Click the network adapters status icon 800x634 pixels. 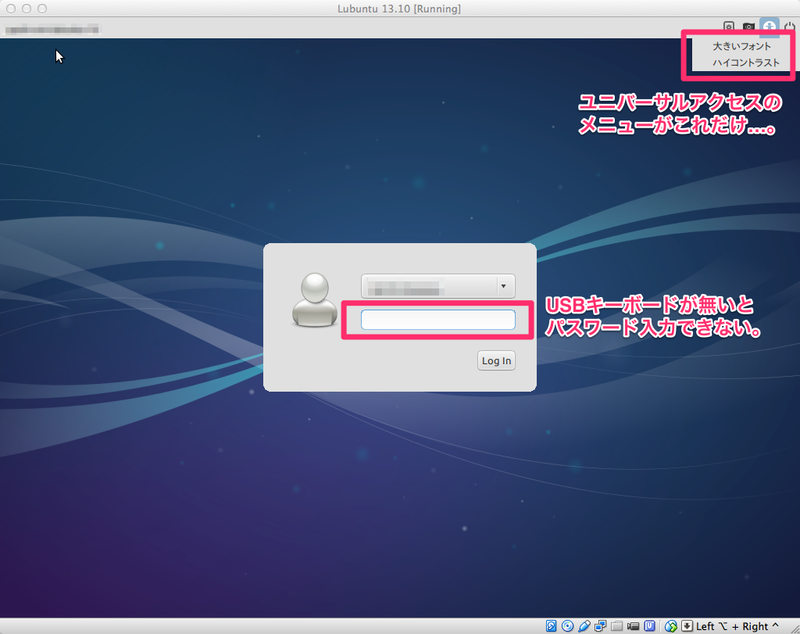click(601, 626)
